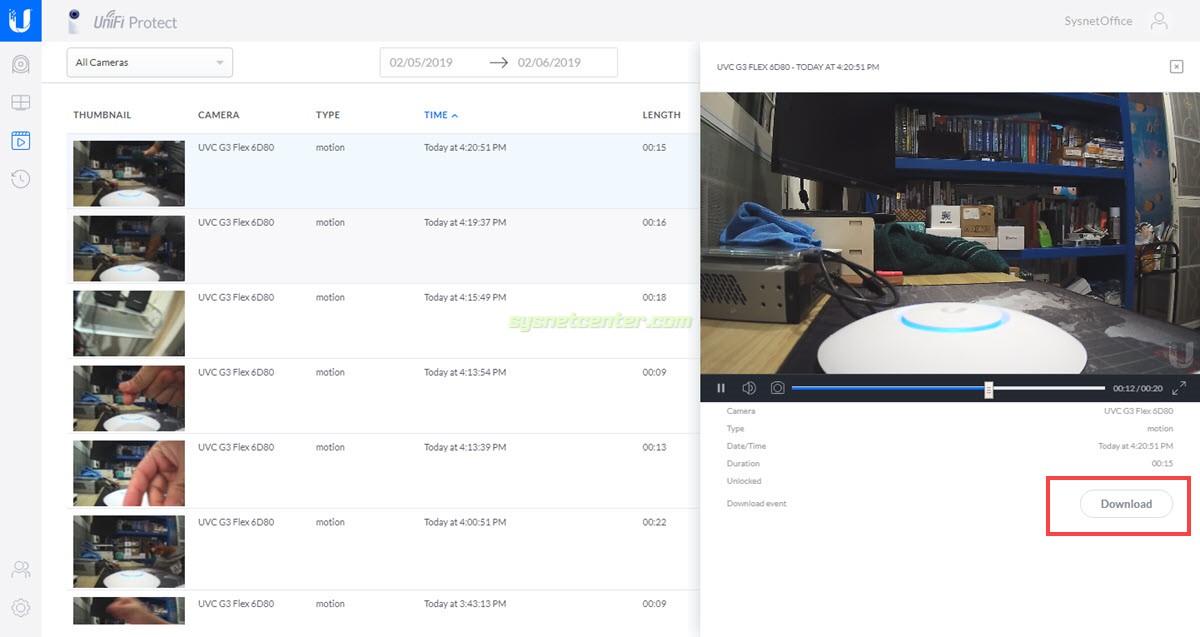Click the 'Unlocked' status label
The width and height of the screenshot is (1200, 637).
pos(744,481)
